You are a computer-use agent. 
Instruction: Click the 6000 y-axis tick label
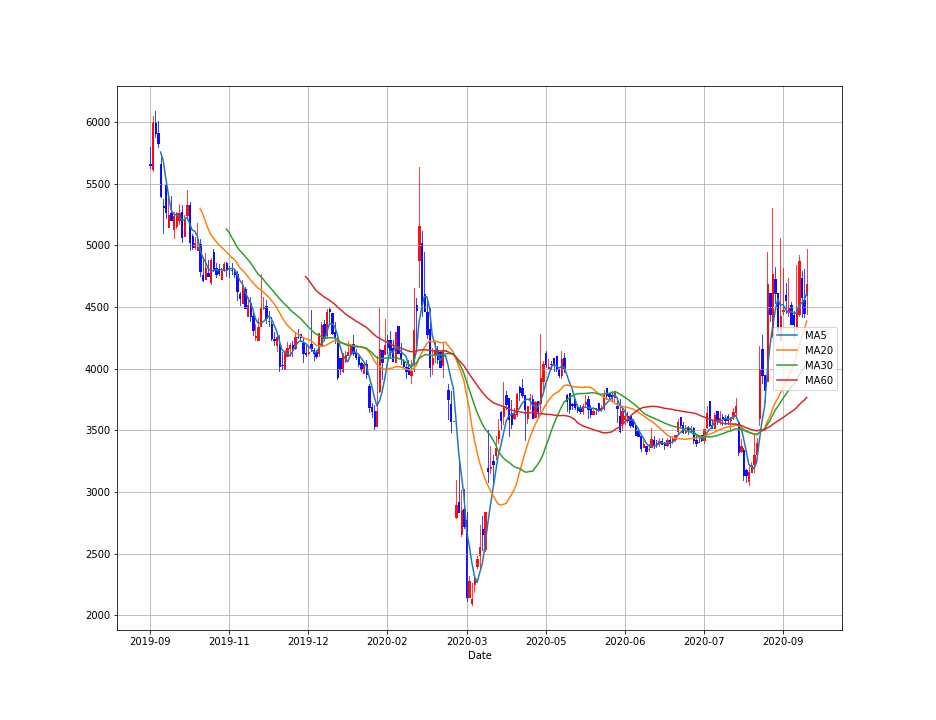(98, 122)
